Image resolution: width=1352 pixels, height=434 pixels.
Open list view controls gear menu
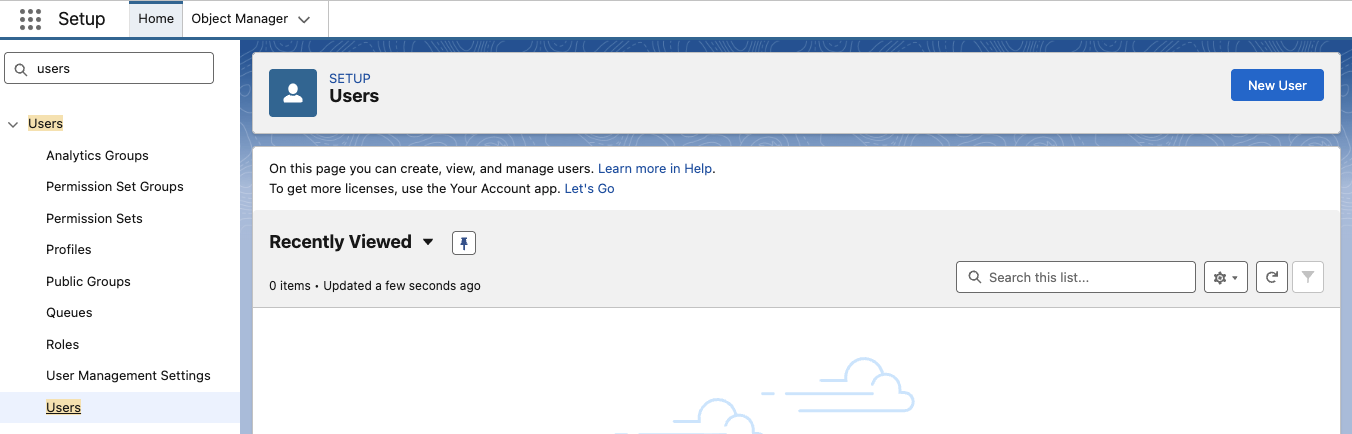(x=1225, y=277)
